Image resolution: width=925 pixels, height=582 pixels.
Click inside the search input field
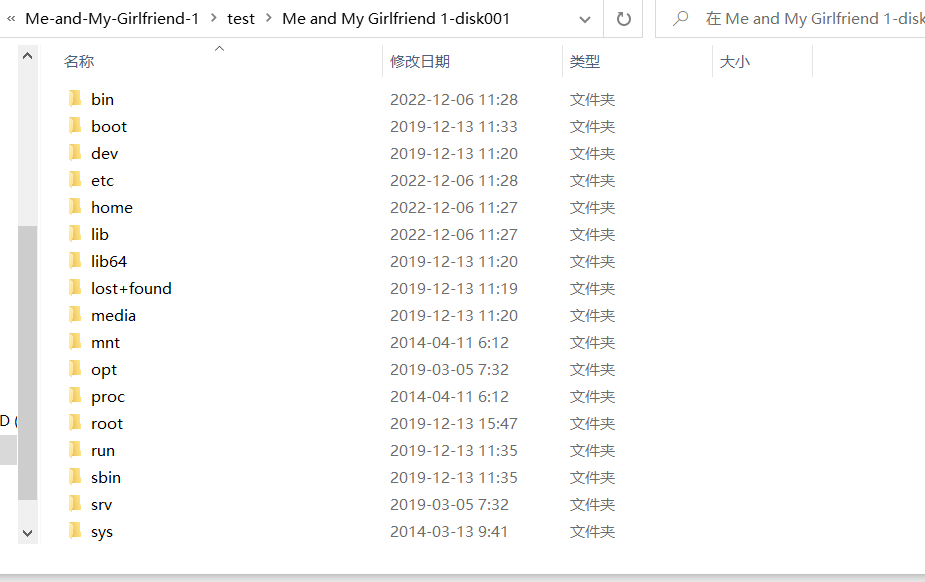click(810, 19)
